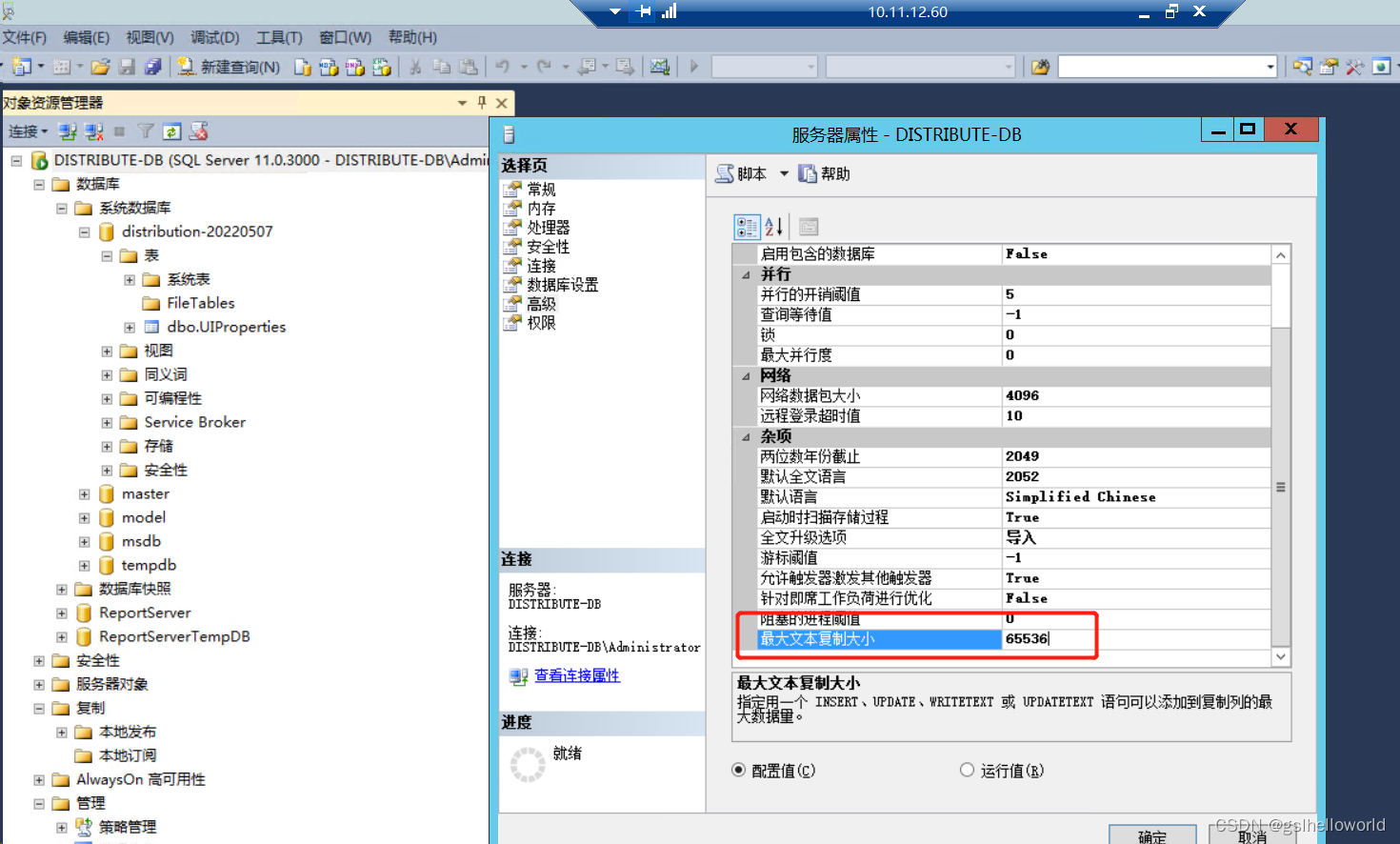
Task: Click the Open File folder icon in toolbar
Action: click(99, 67)
